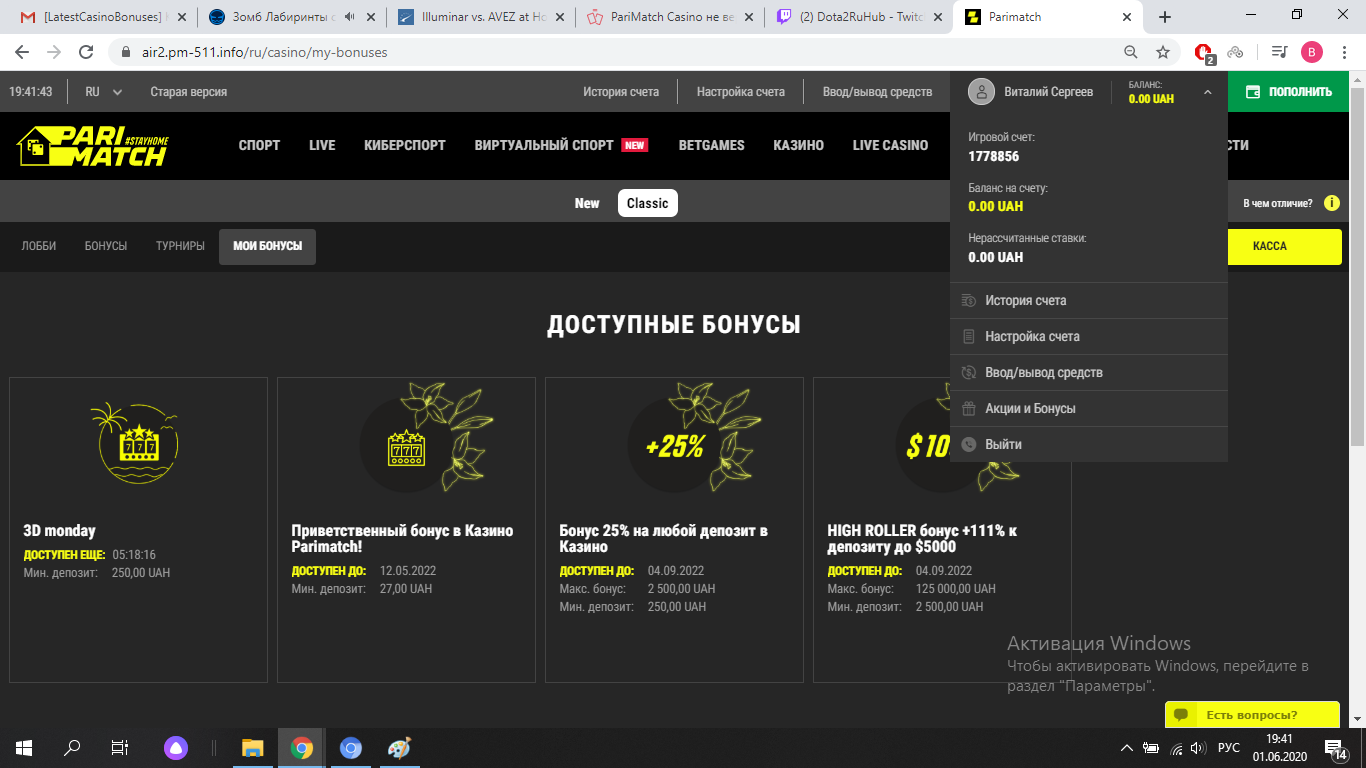Open the Chrome profile avatar 'B'
Image resolution: width=1366 pixels, height=768 pixels.
(1312, 52)
